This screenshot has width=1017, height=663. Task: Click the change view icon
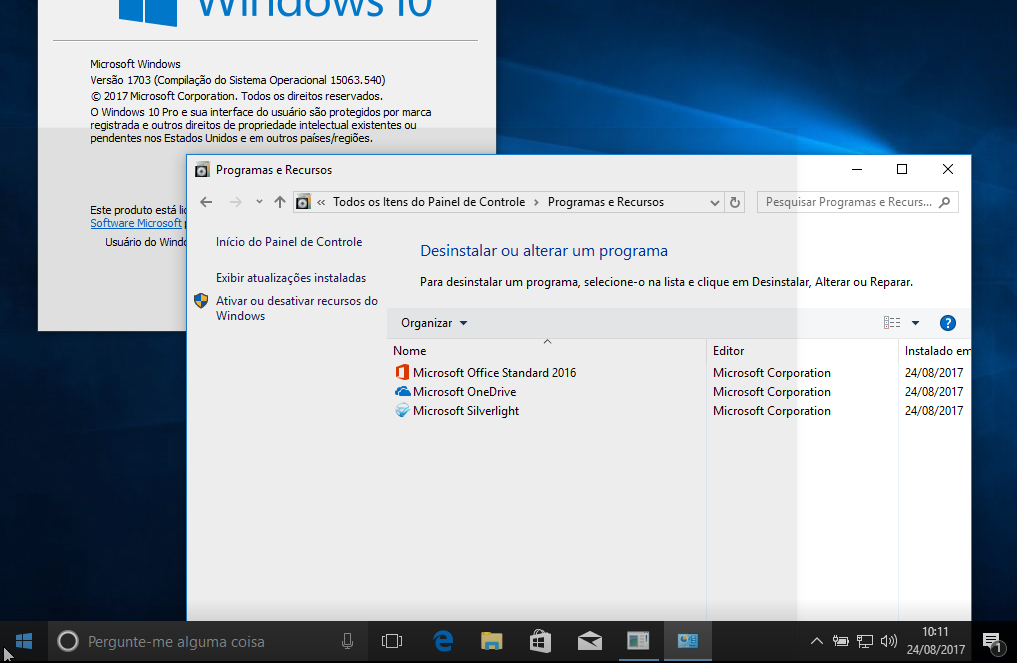[x=892, y=323]
